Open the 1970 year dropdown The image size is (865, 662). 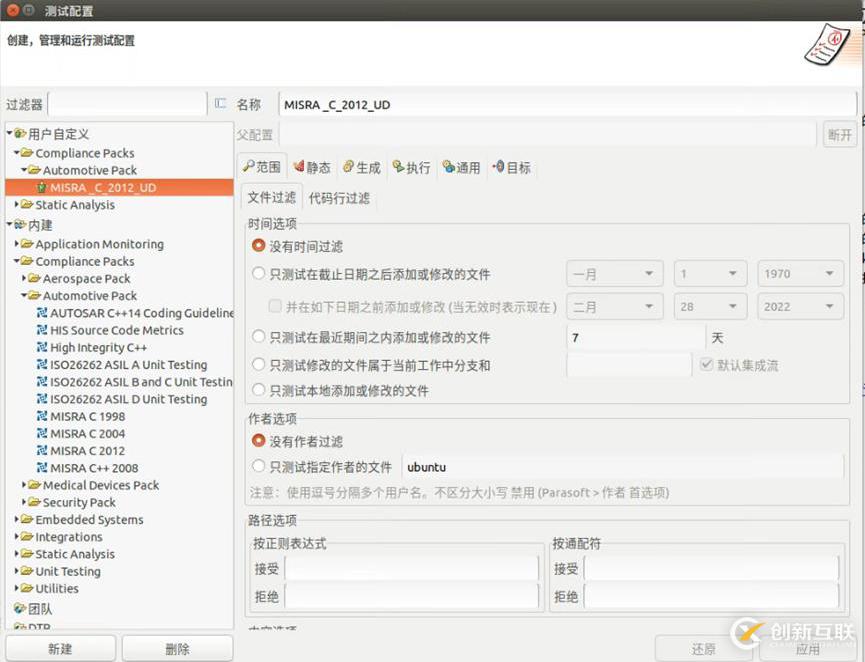(800, 274)
